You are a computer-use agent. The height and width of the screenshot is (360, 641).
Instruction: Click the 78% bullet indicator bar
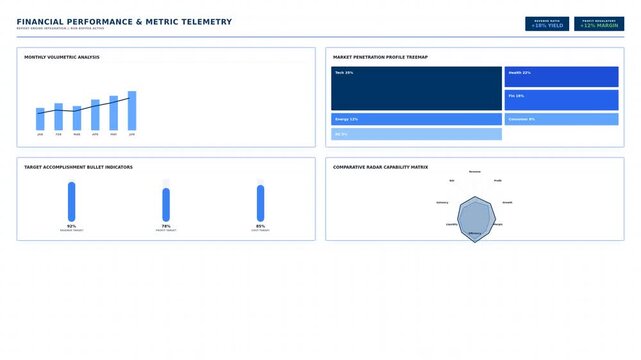(x=166, y=205)
